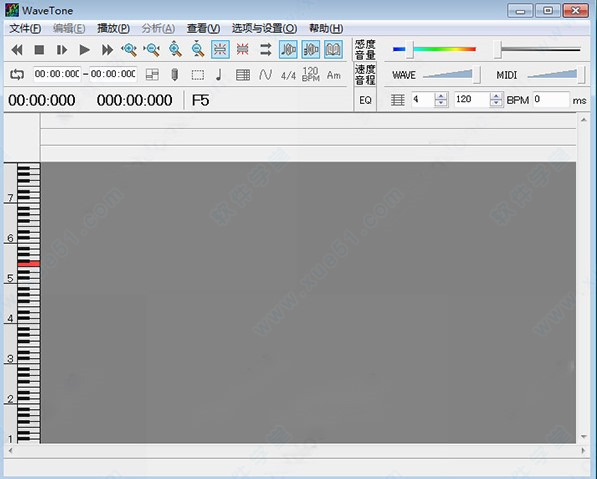Decrease the beats value with down arrow
This screenshot has height=479, width=597.
(441, 103)
